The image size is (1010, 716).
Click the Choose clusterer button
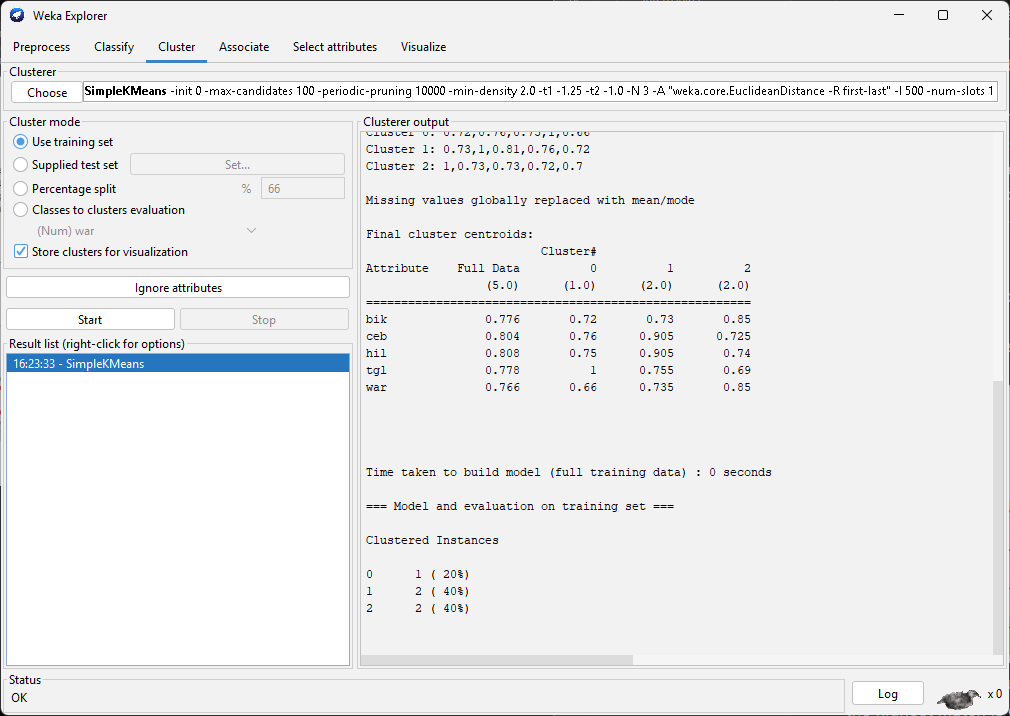pyautogui.click(x=47, y=93)
